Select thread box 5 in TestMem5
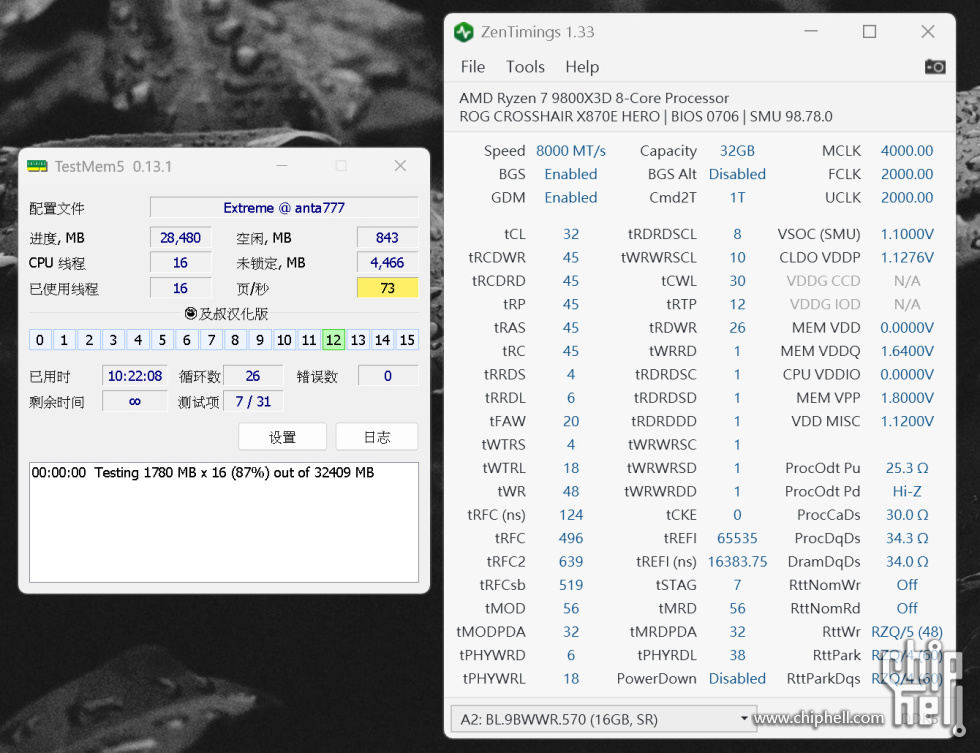The width and height of the screenshot is (980, 753). 162,340
